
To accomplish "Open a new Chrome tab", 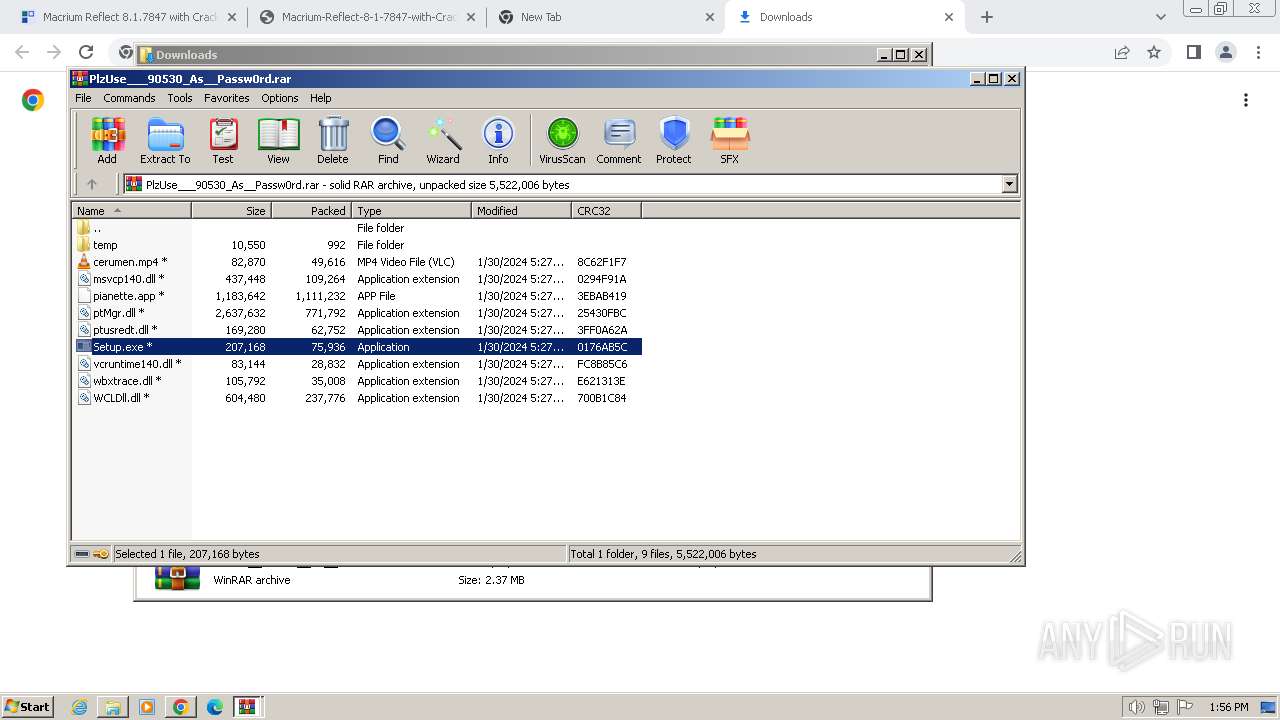I will pos(987,17).
